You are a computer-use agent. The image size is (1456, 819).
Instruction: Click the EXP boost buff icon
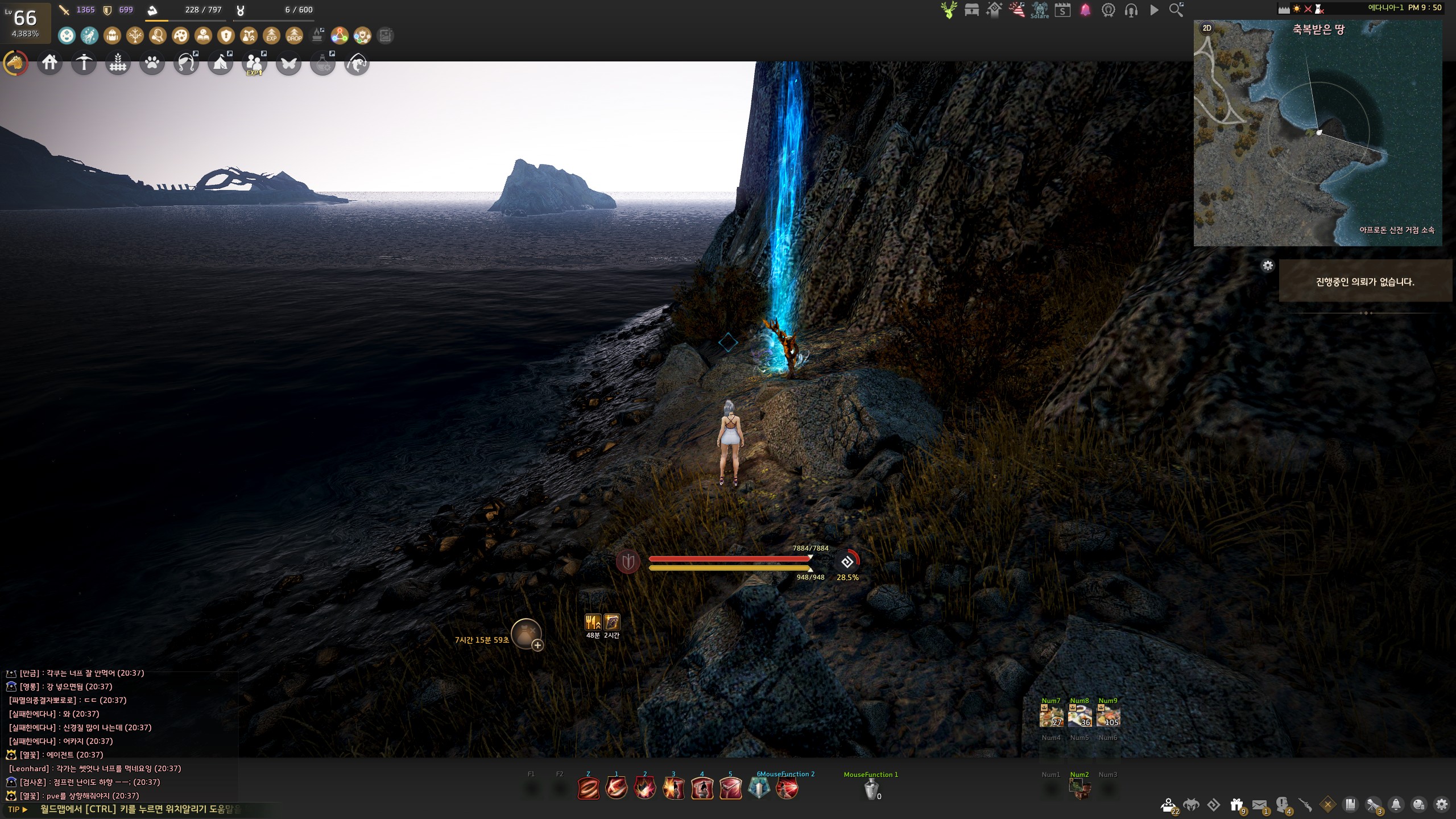(271, 36)
